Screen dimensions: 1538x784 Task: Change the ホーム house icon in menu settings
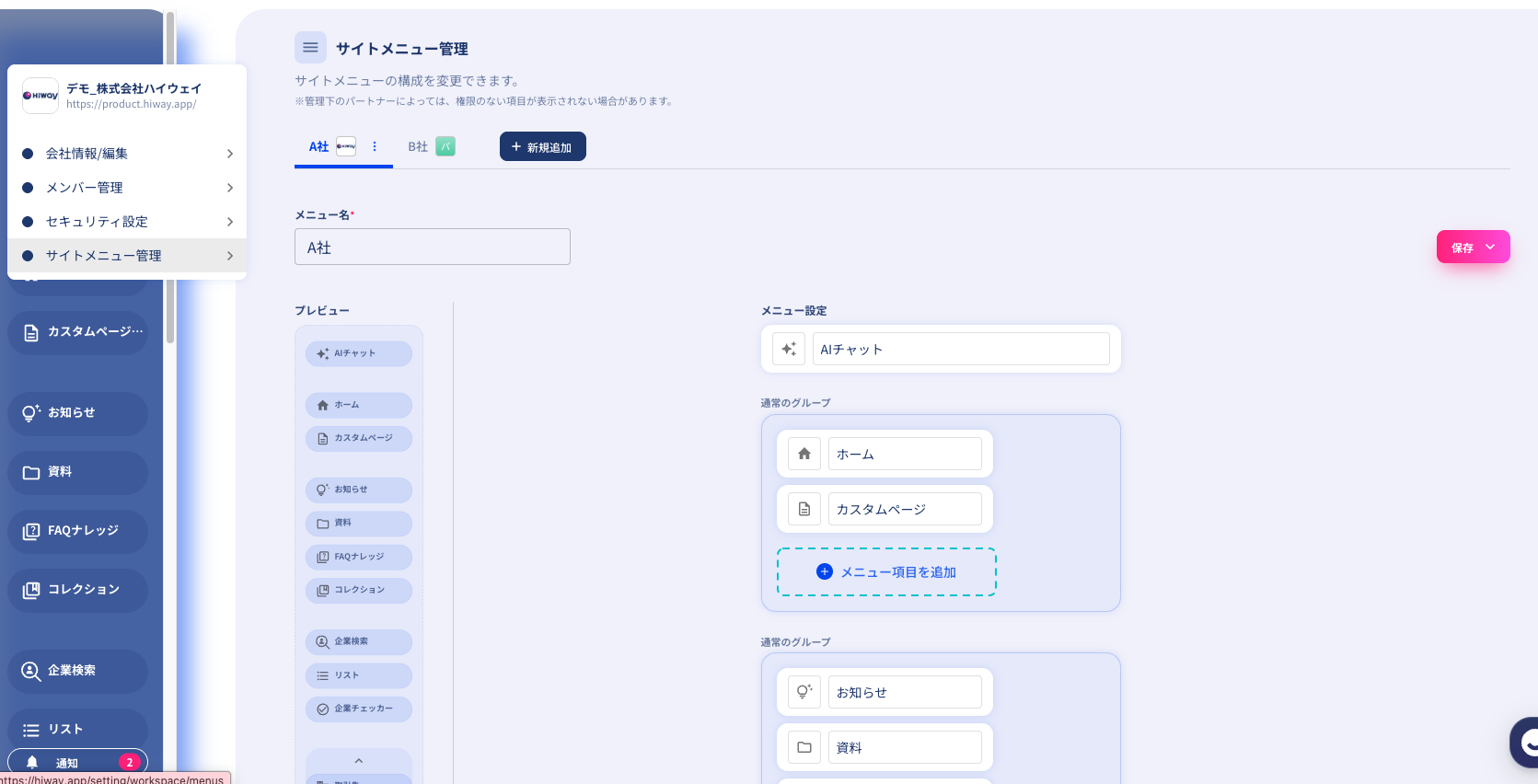804,454
